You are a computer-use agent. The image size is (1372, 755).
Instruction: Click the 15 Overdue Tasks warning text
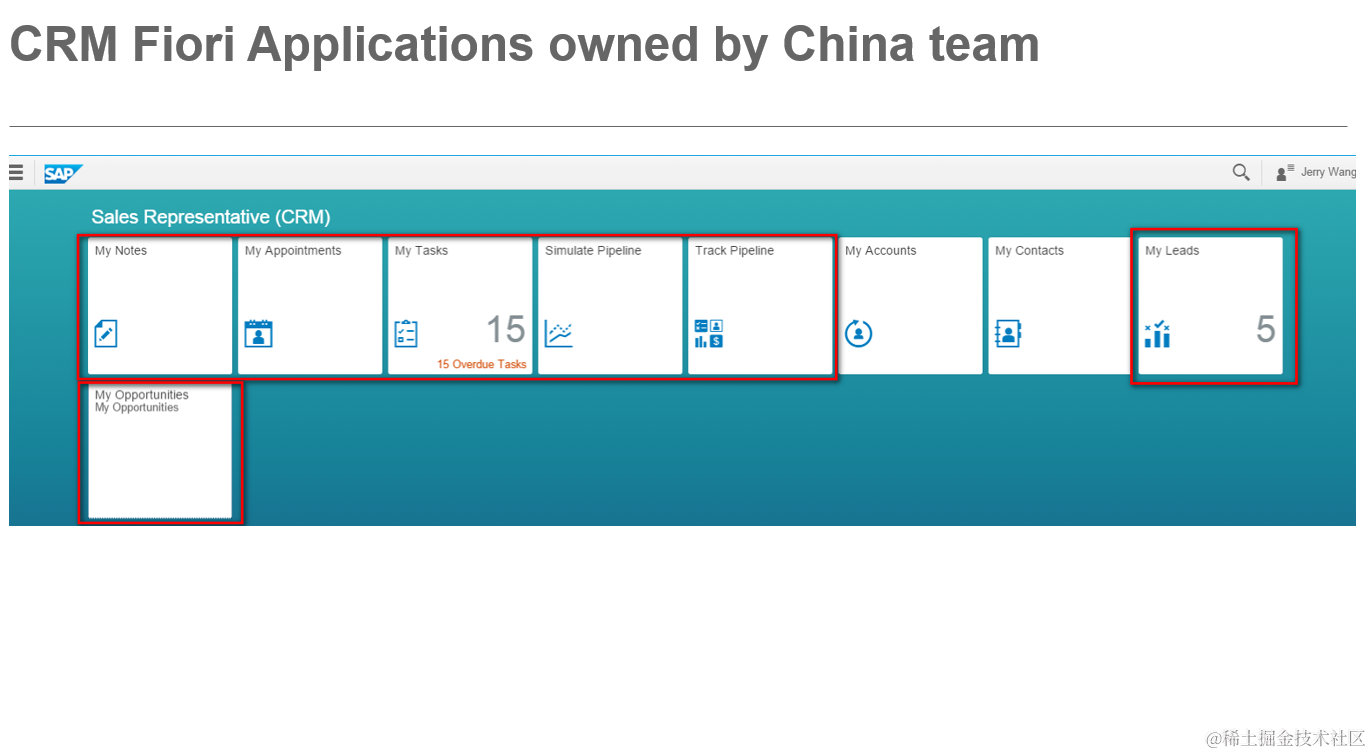481,364
